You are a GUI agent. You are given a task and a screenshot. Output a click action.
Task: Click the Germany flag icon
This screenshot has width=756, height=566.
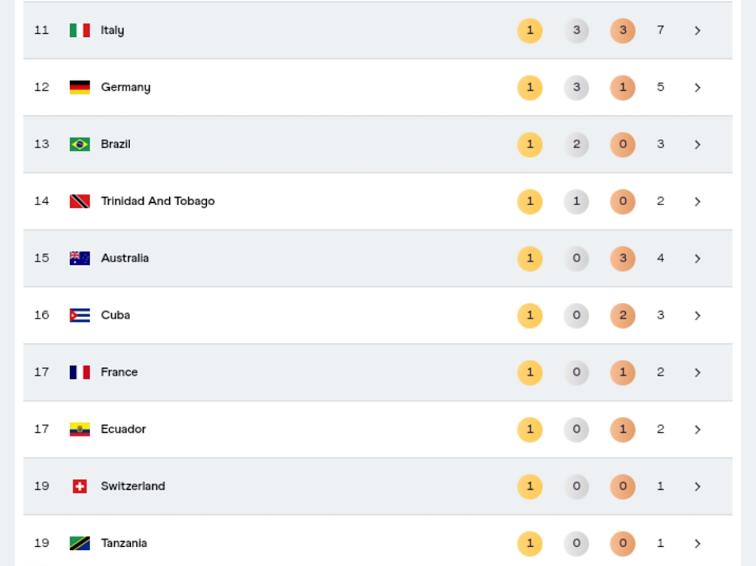tap(79, 87)
